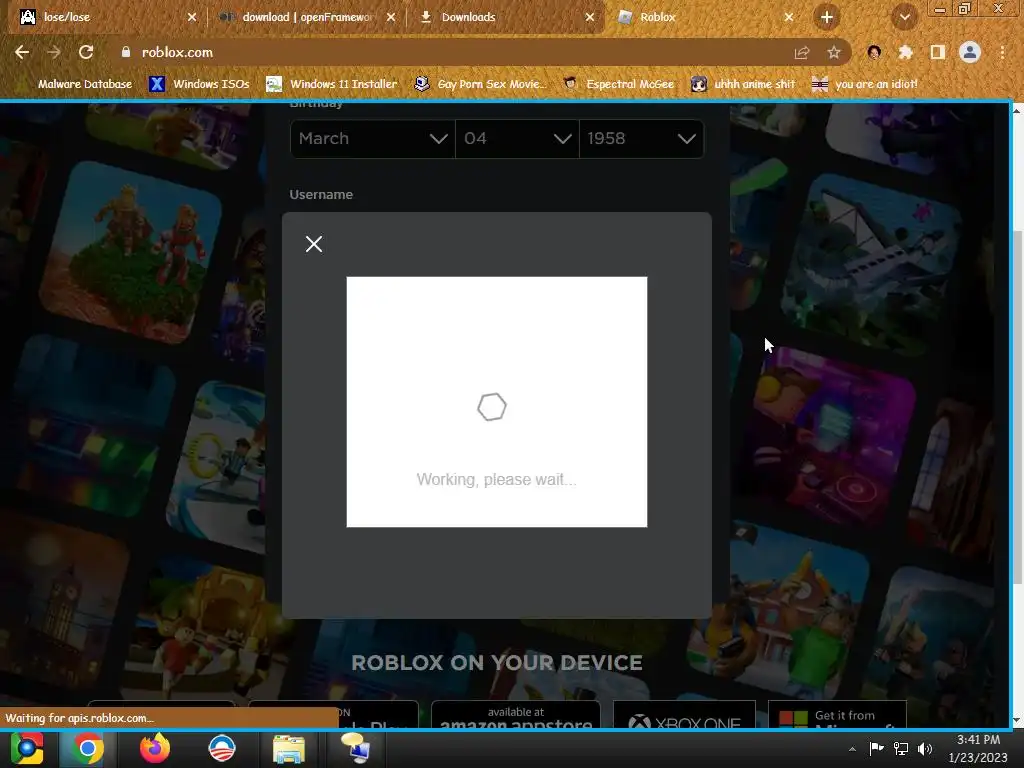The image size is (1024, 768).
Task: Click the Xbox One download badge
Action: [684, 716]
